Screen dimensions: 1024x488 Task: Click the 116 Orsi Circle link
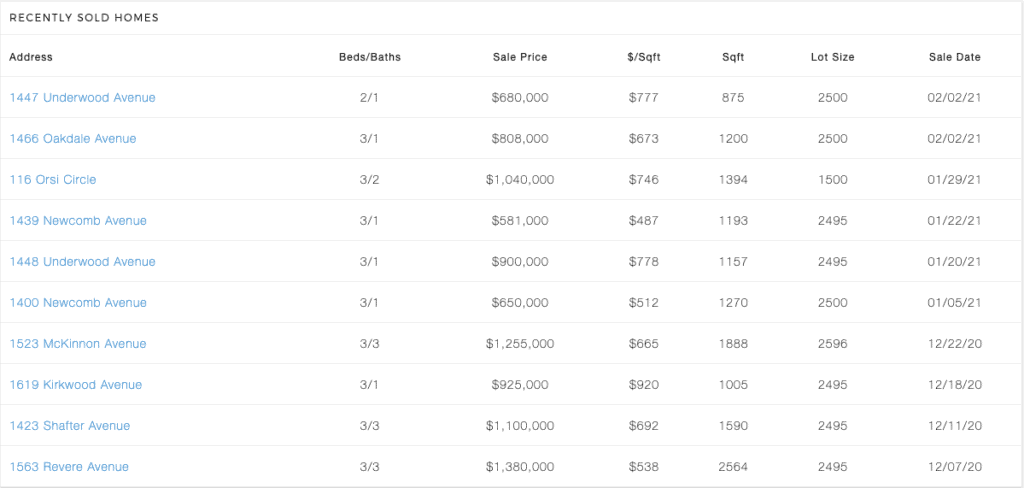(x=52, y=180)
